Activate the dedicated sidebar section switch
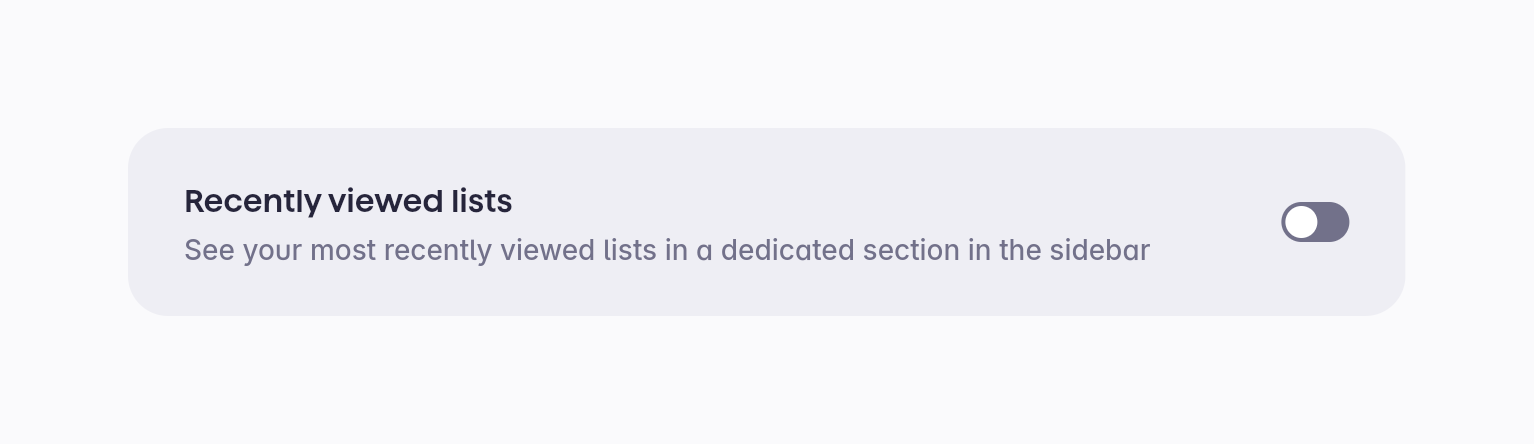Image resolution: width=1534 pixels, height=444 pixels. (x=1315, y=222)
